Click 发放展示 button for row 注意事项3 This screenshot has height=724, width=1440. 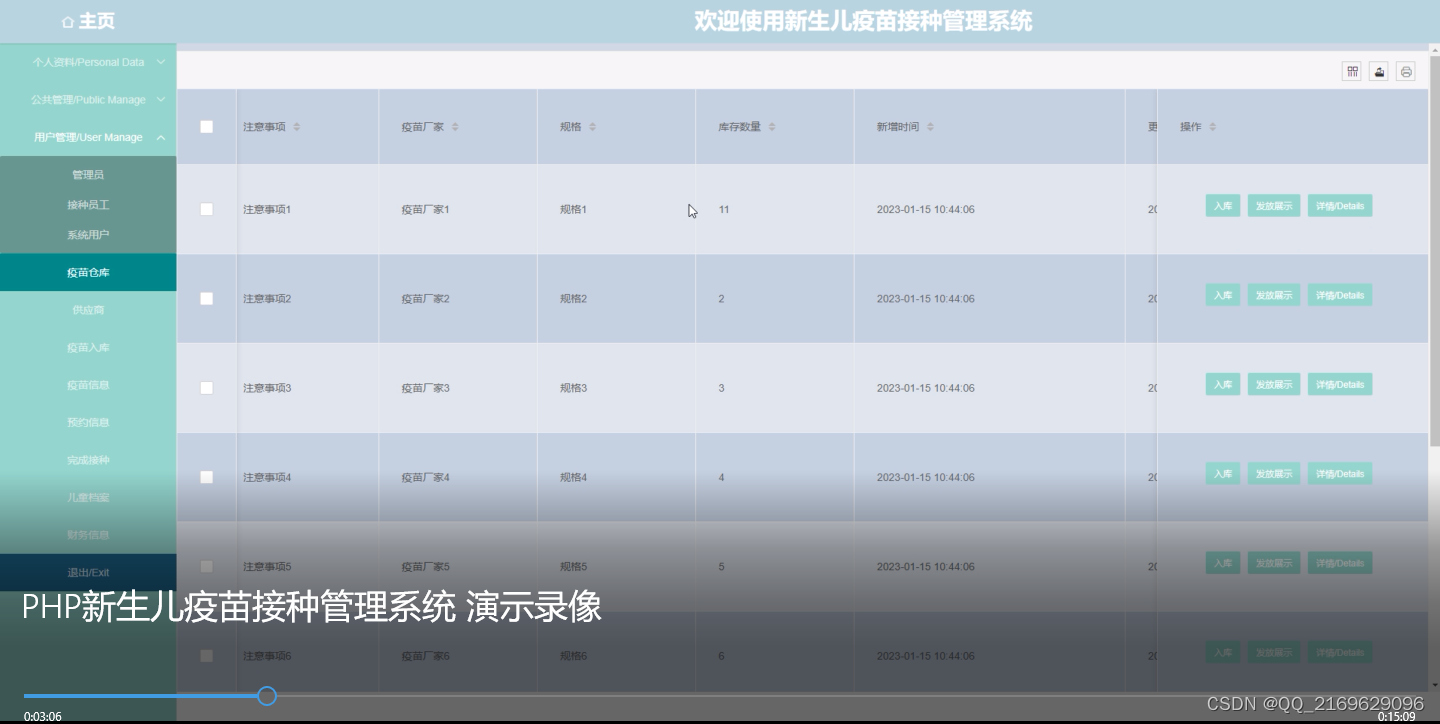[1274, 384]
